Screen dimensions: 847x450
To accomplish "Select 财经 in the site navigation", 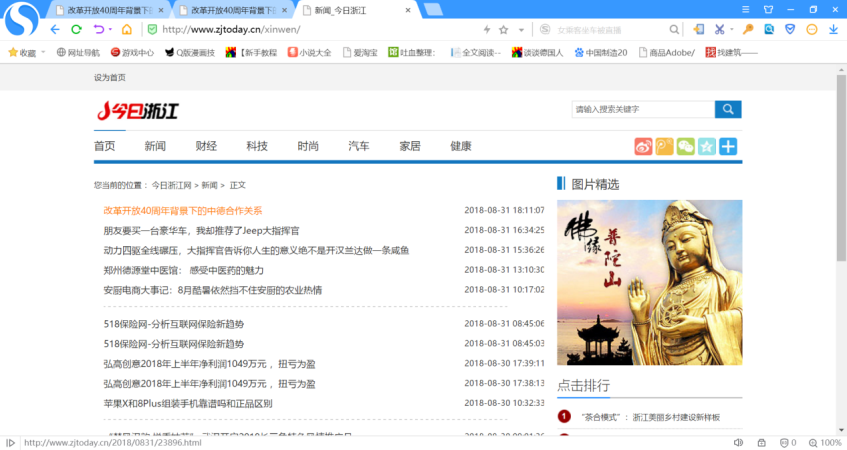I will (206, 146).
